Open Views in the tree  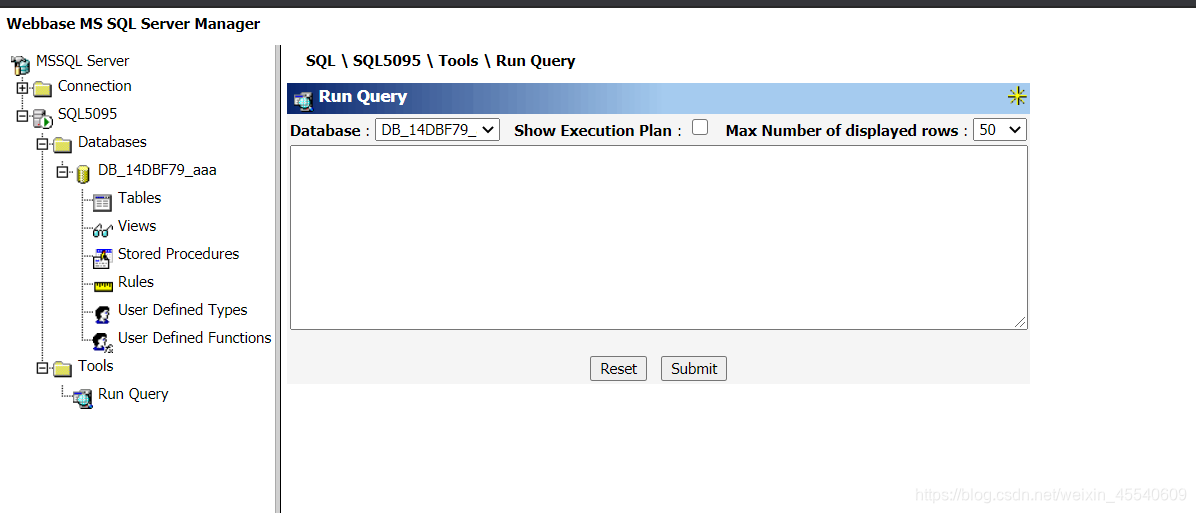coord(137,226)
